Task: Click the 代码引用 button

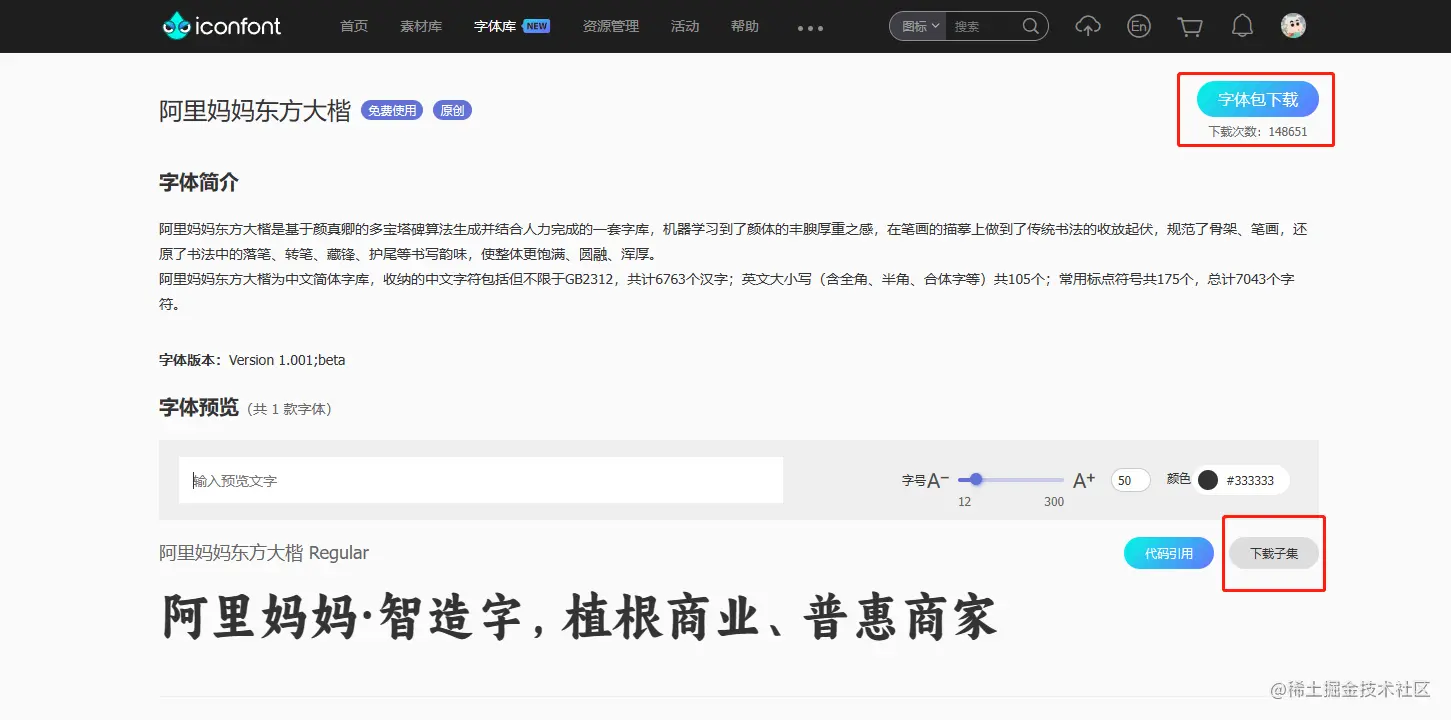Action: click(1169, 553)
